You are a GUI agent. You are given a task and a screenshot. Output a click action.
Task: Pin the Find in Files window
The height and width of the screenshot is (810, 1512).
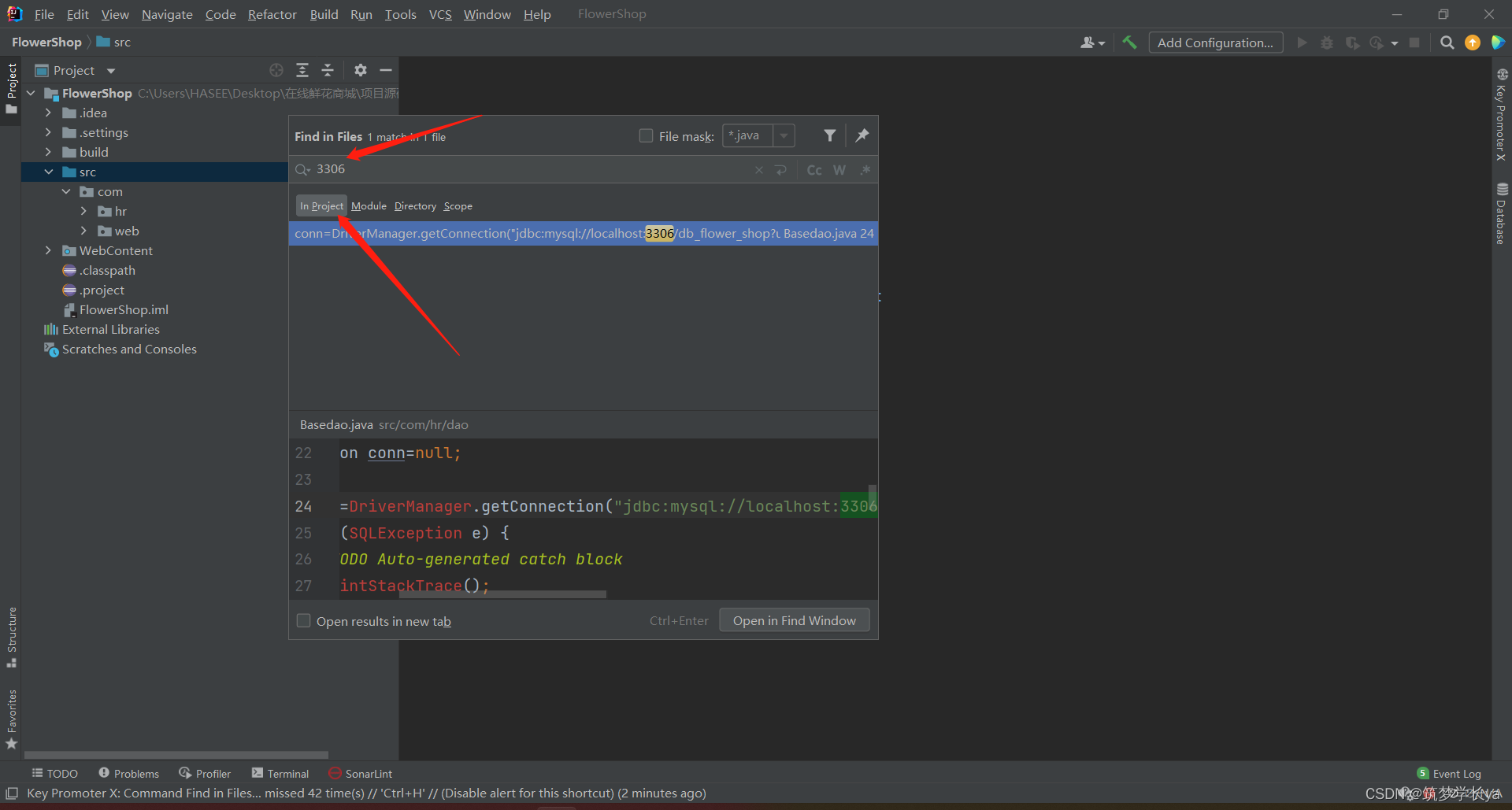click(x=862, y=135)
